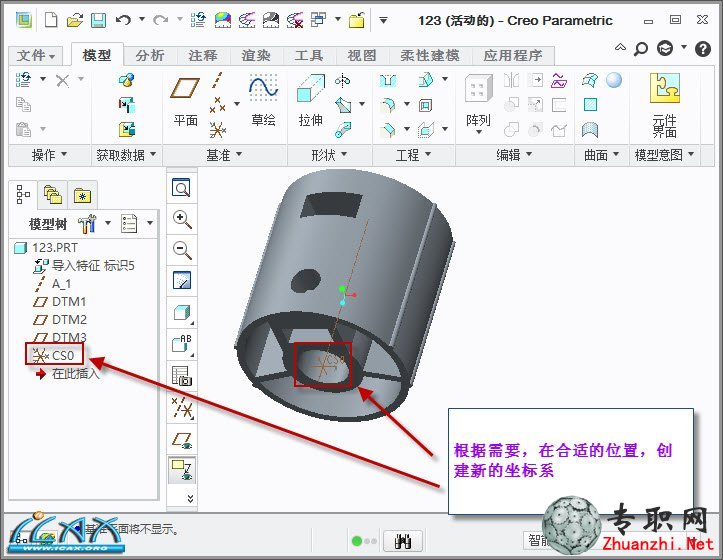The height and width of the screenshot is (560, 723).
Task: Open the Saved Views list icon
Action: click(181, 375)
